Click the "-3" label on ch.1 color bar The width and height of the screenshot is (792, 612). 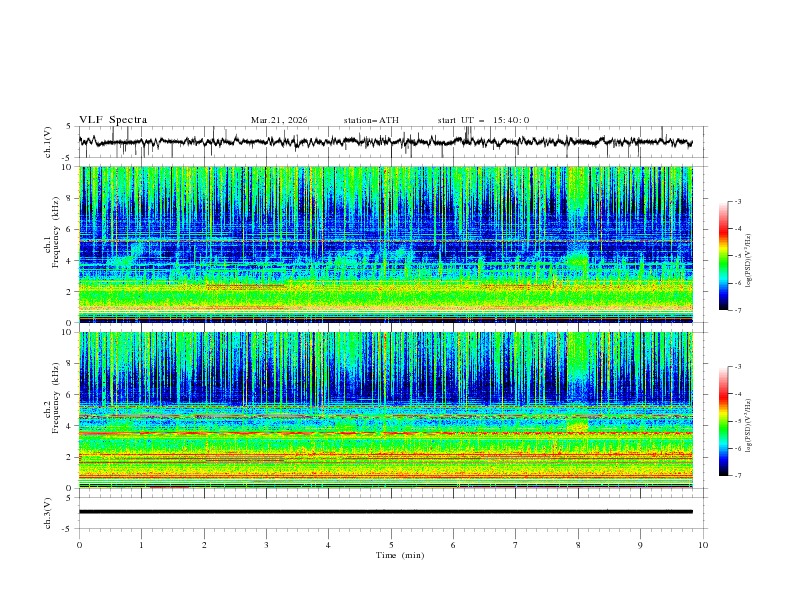point(738,201)
